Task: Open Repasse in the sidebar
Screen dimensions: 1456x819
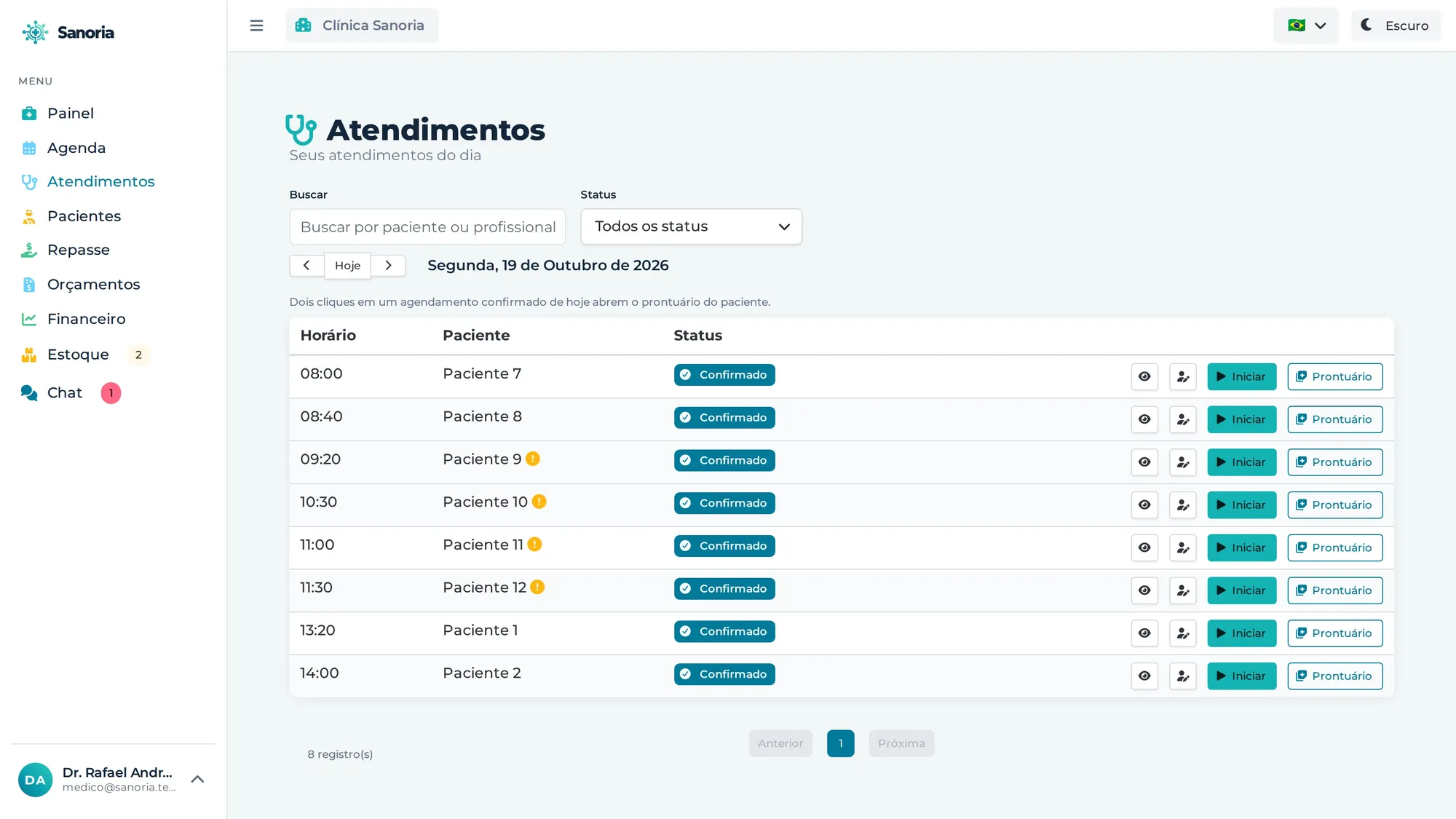Action: click(79, 250)
